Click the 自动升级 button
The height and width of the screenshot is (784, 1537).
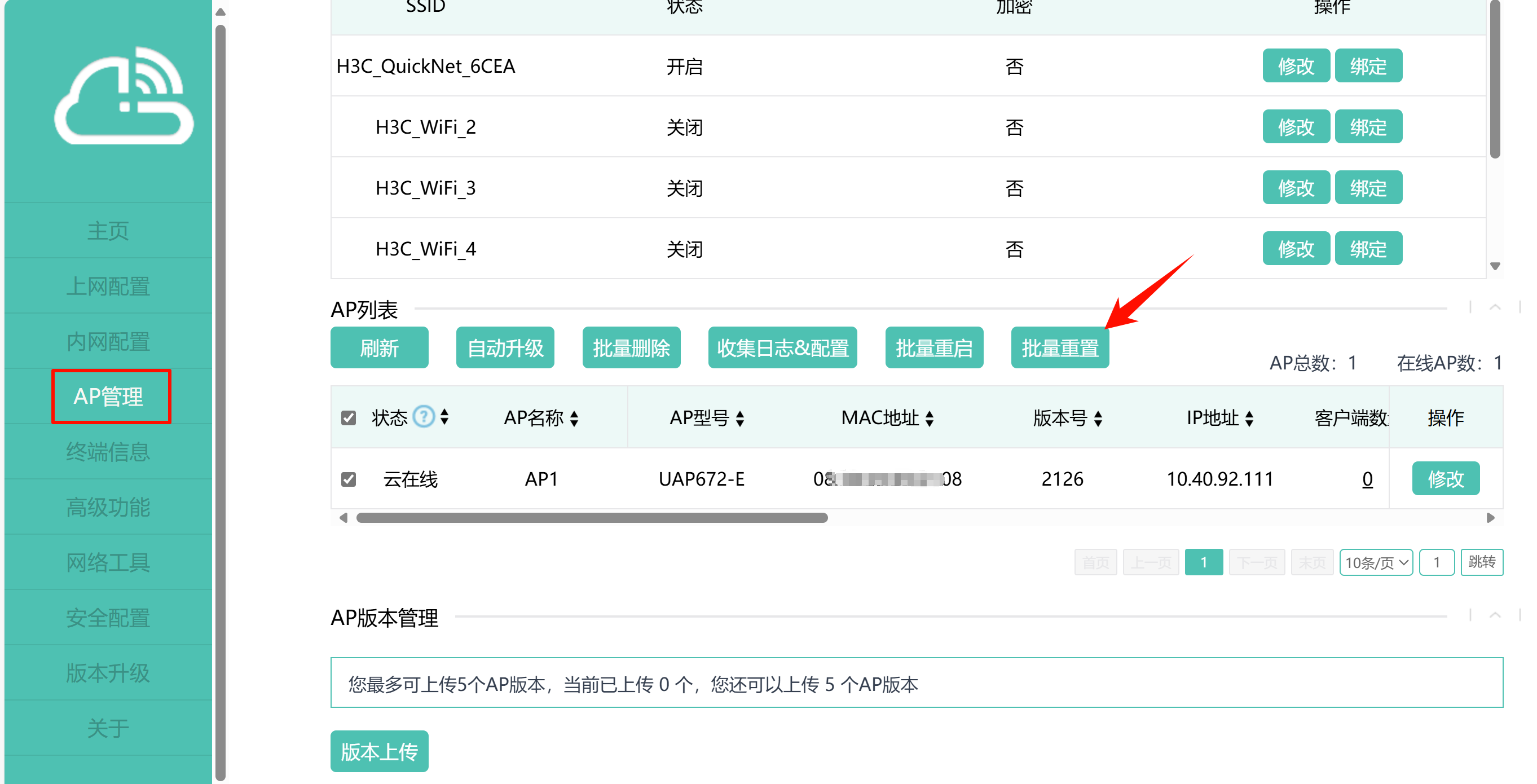click(x=505, y=347)
